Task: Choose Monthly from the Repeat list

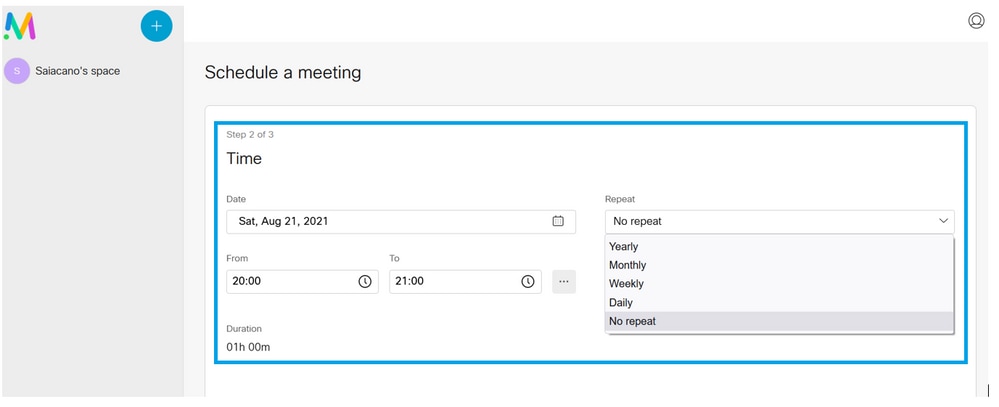Action: (628, 265)
